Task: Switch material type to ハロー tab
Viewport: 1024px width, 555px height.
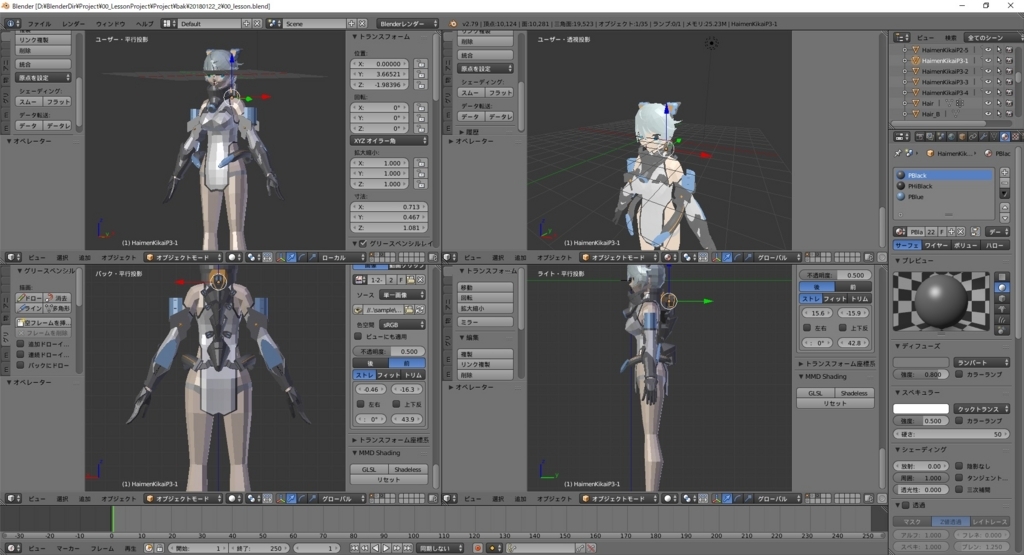Action: [x=995, y=246]
